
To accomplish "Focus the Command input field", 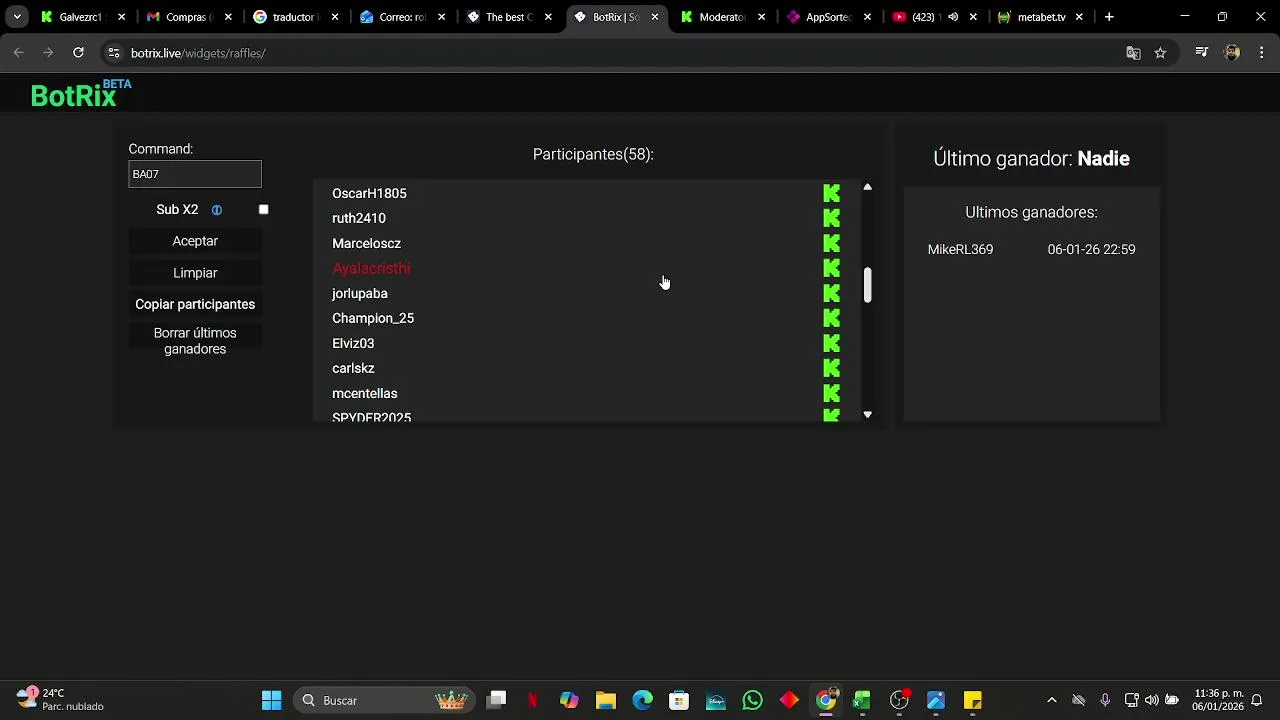I will [x=195, y=174].
